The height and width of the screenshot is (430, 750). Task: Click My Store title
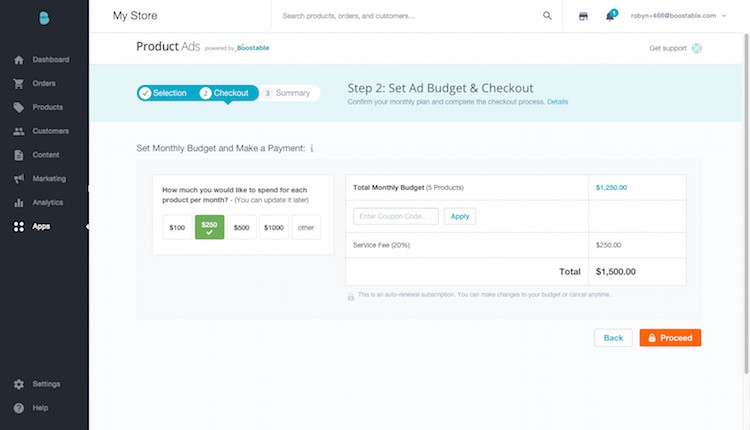135,16
